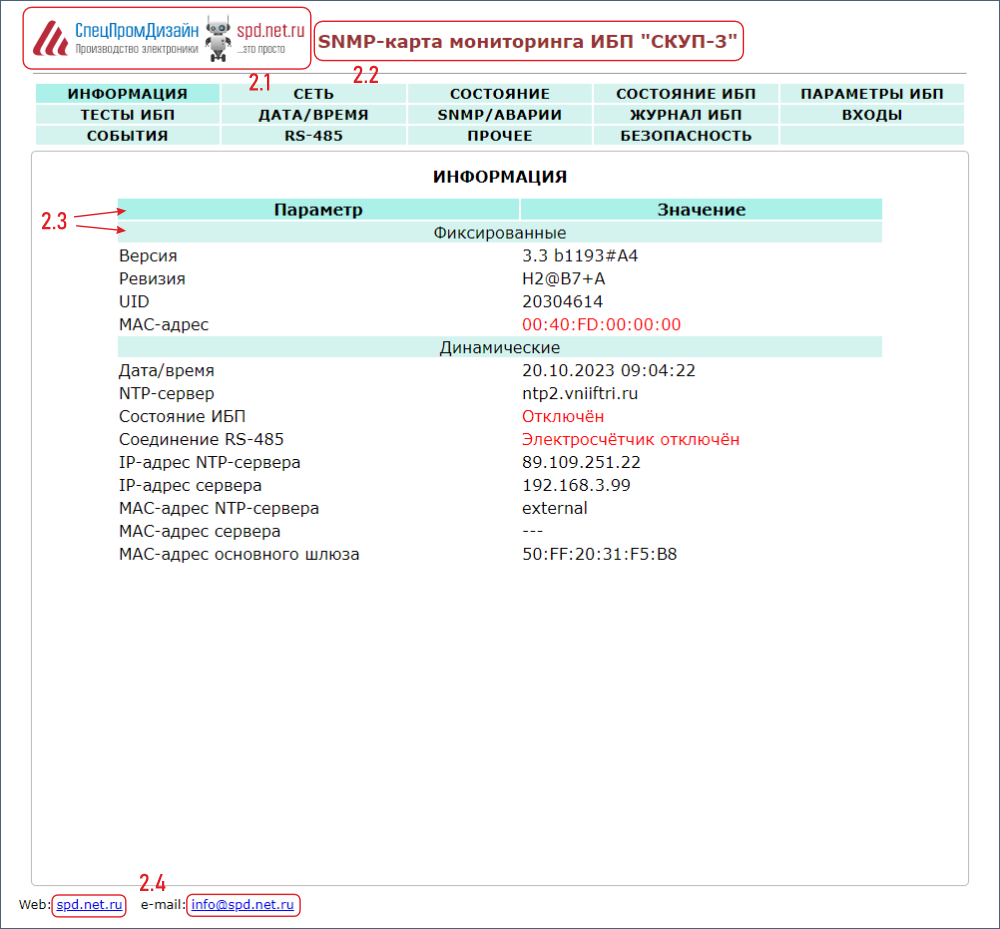
Task: Click the SNMP-карта мониторинга ИБП page title
Action: pyautogui.click(x=528, y=42)
